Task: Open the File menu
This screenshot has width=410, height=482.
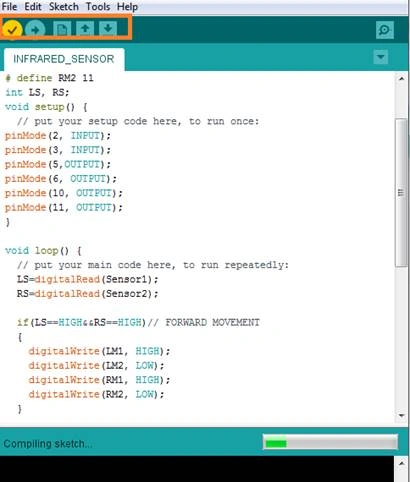Action: coord(9,7)
